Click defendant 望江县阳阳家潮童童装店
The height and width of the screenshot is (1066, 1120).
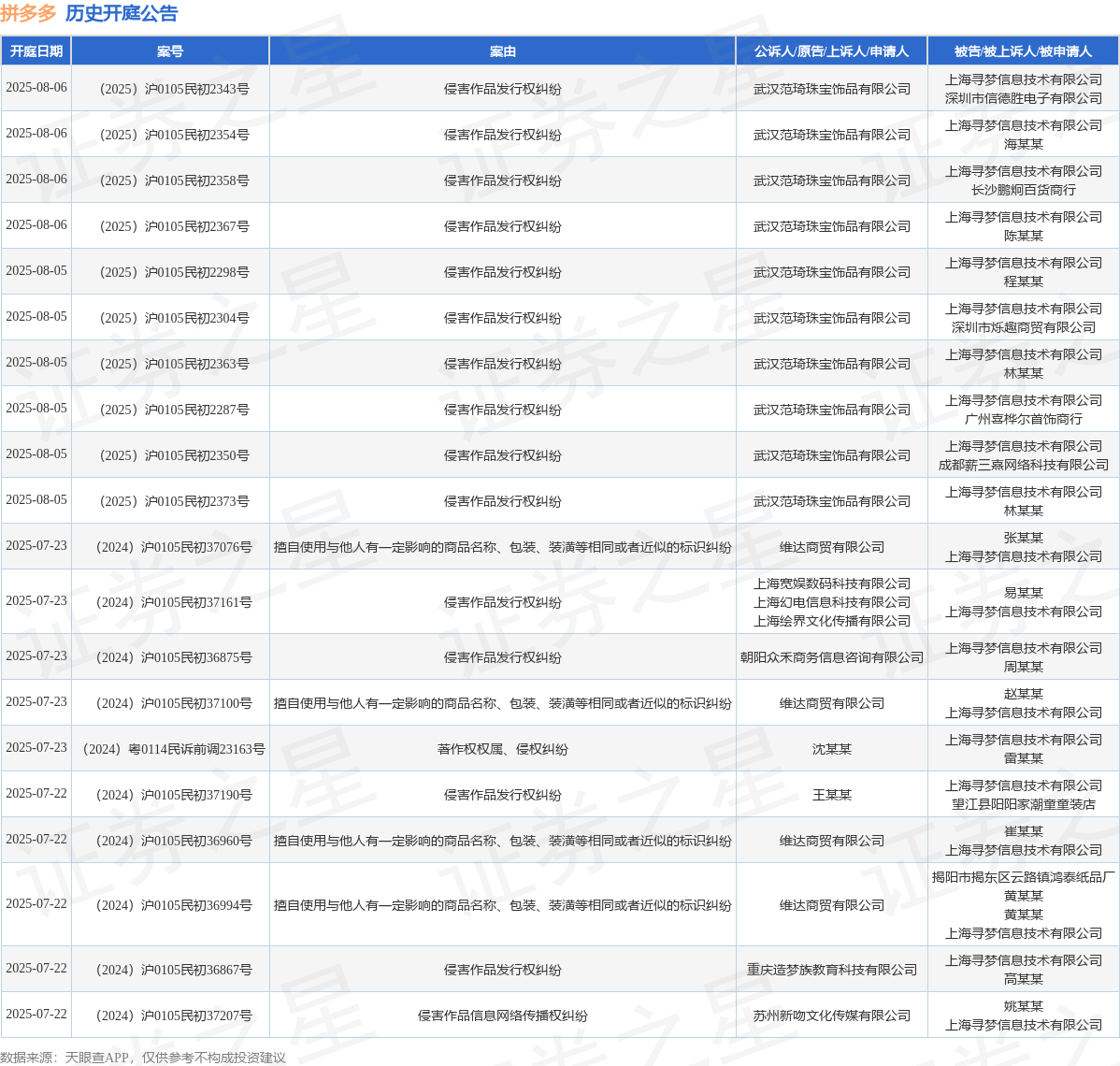[x=1023, y=804]
